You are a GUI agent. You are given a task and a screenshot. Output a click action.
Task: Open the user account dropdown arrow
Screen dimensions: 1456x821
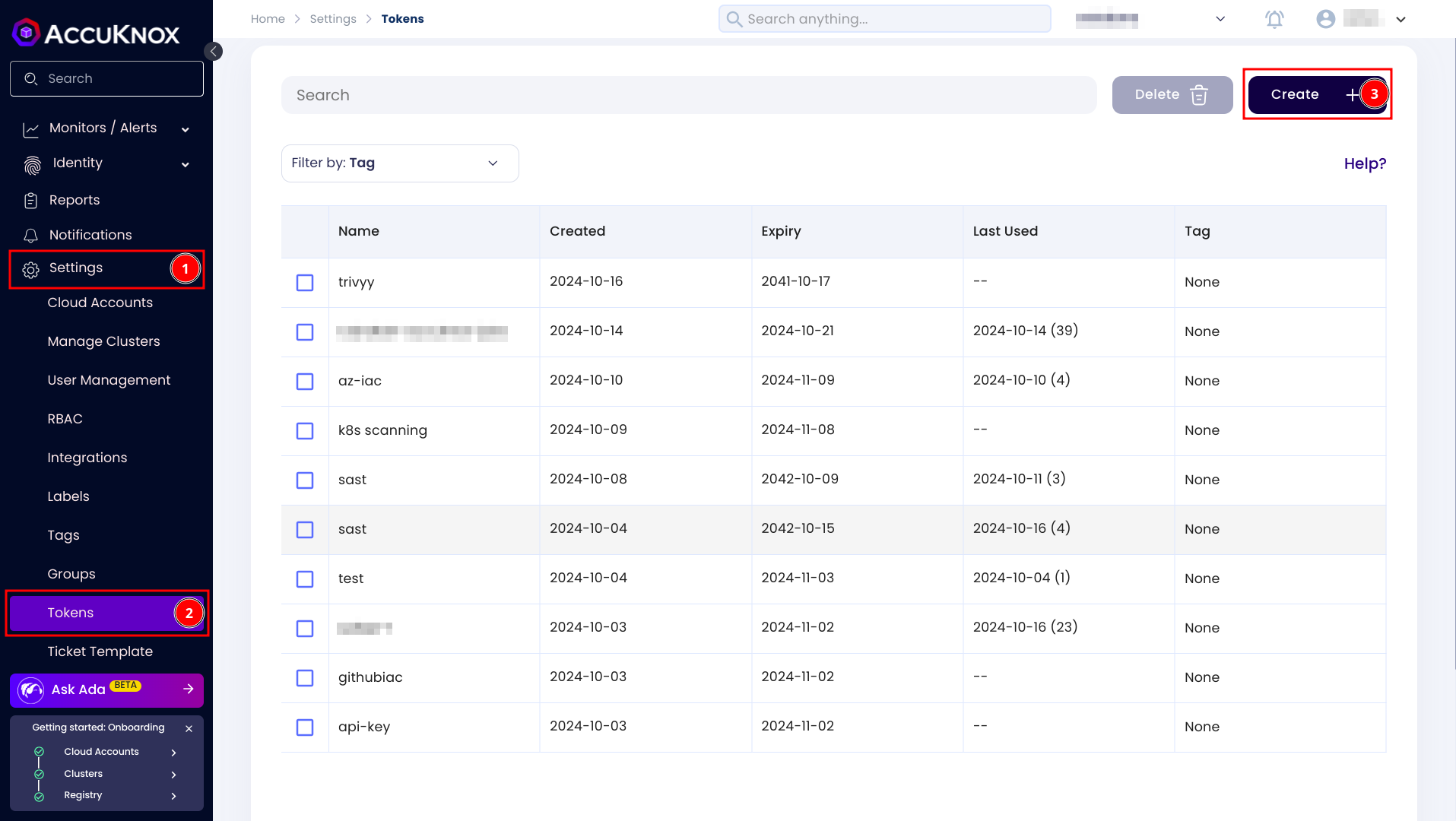pos(1400,20)
